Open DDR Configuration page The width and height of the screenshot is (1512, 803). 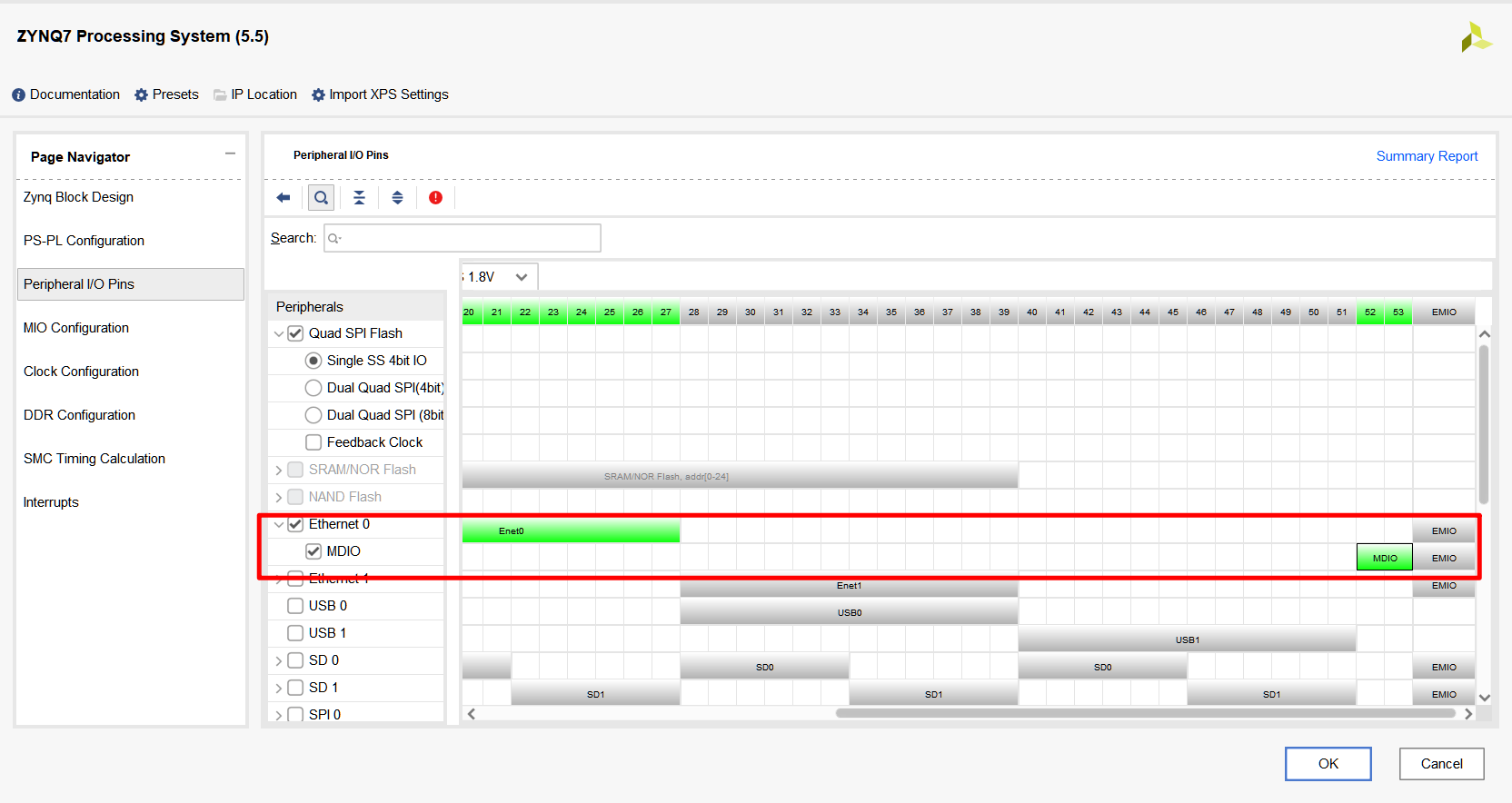tap(79, 415)
